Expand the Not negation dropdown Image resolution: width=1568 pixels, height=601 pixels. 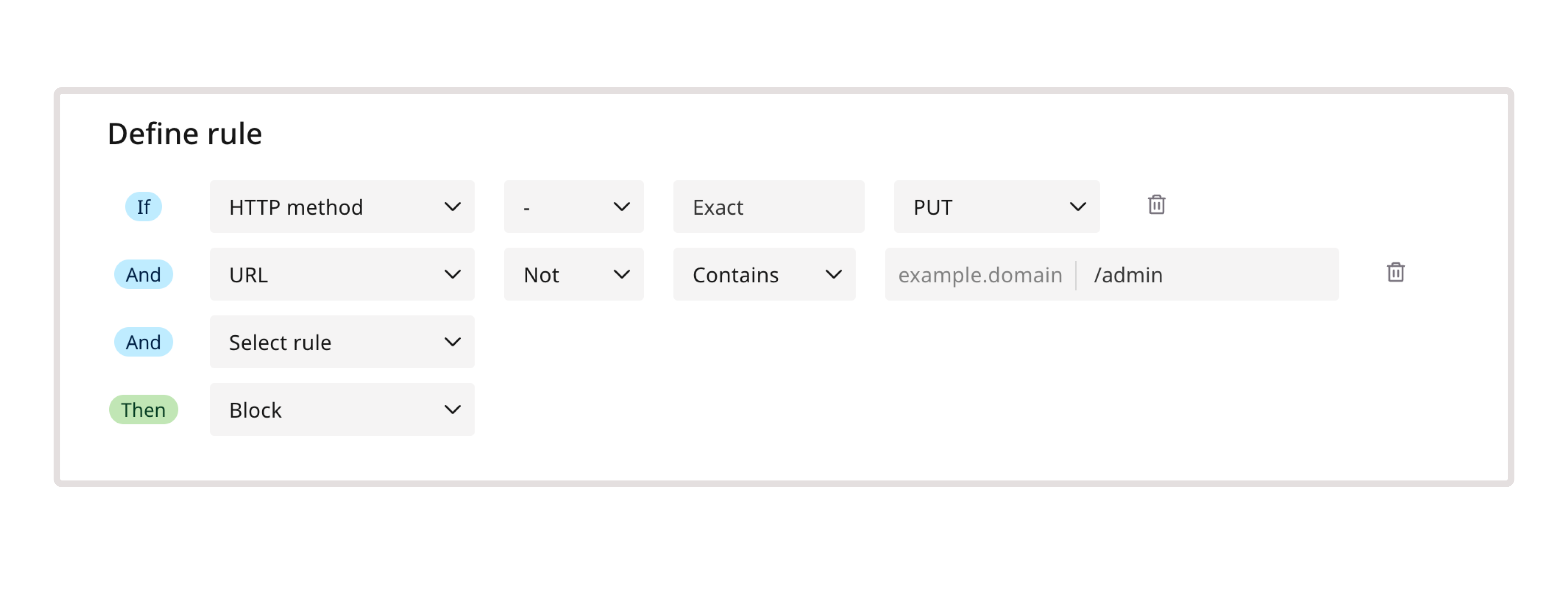pyautogui.click(x=573, y=275)
